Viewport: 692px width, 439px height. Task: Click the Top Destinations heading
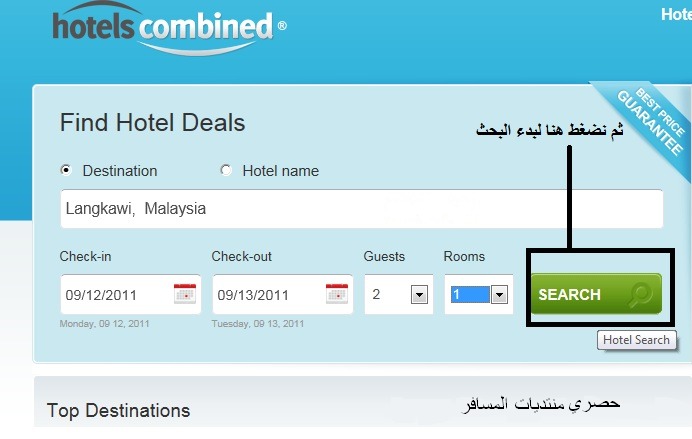(118, 410)
